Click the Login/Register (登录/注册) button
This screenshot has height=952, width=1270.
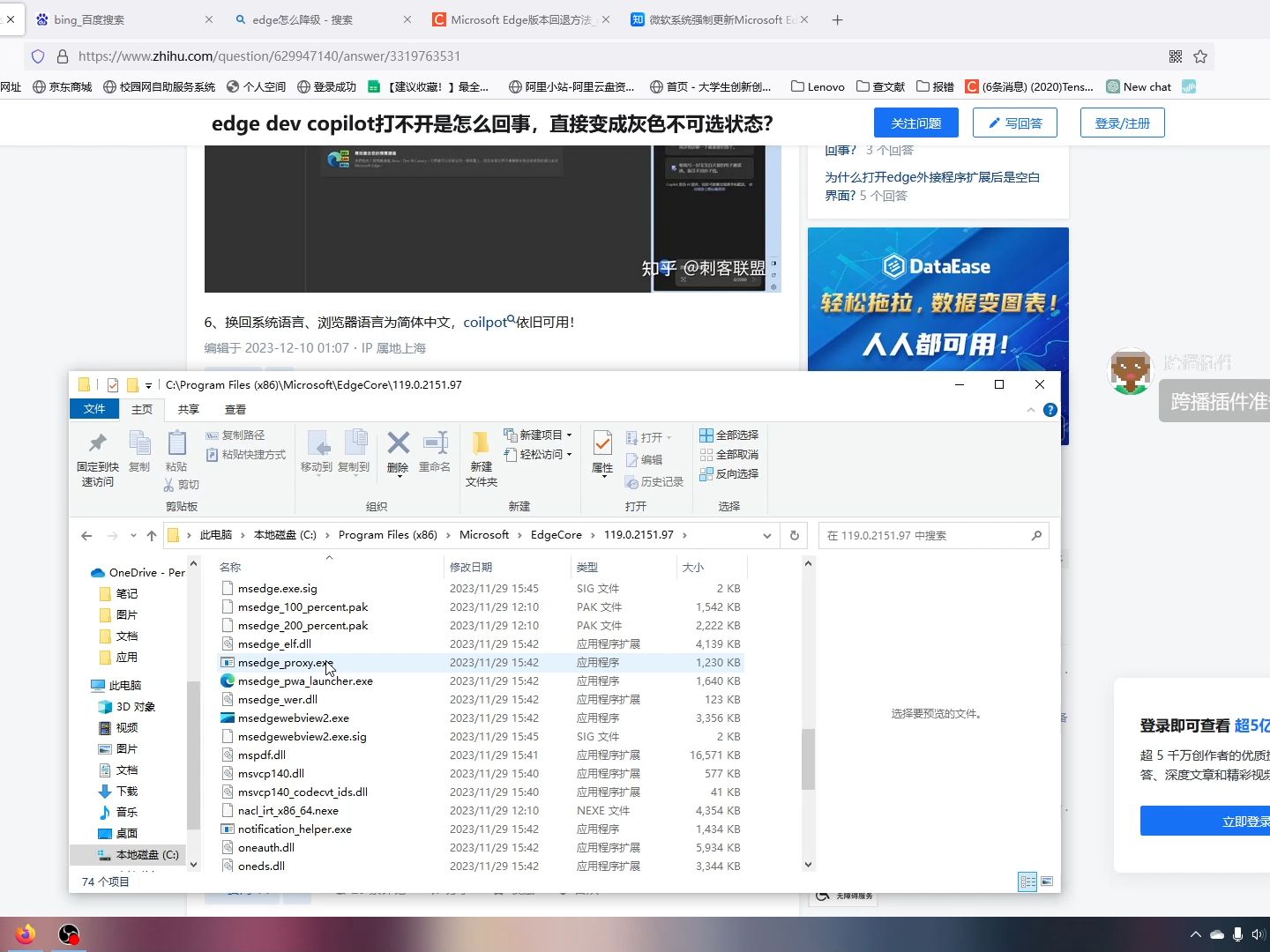coord(1123,123)
